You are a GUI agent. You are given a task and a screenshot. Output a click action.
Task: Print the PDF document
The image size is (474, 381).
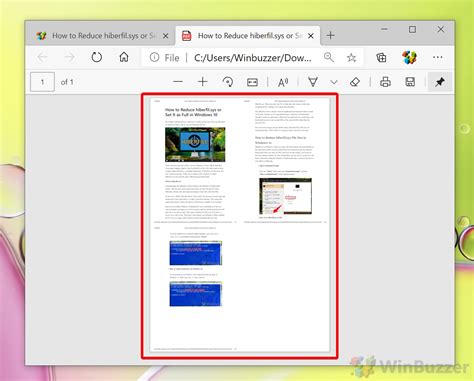(385, 82)
